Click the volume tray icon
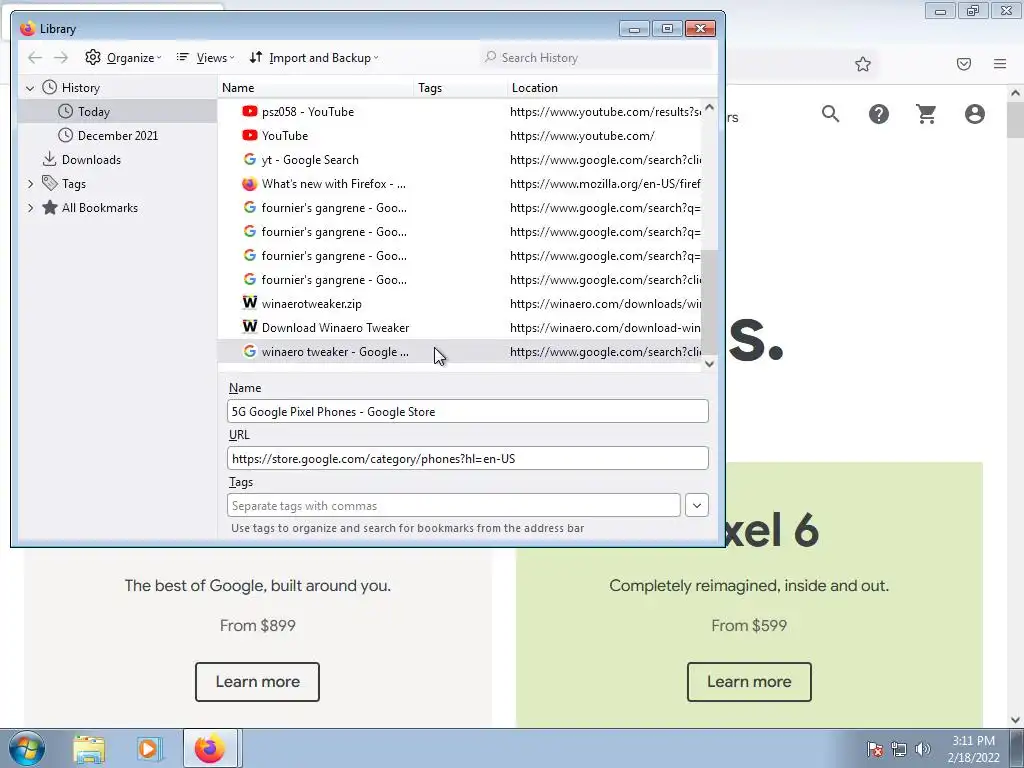This screenshot has width=1024, height=768. [923, 749]
